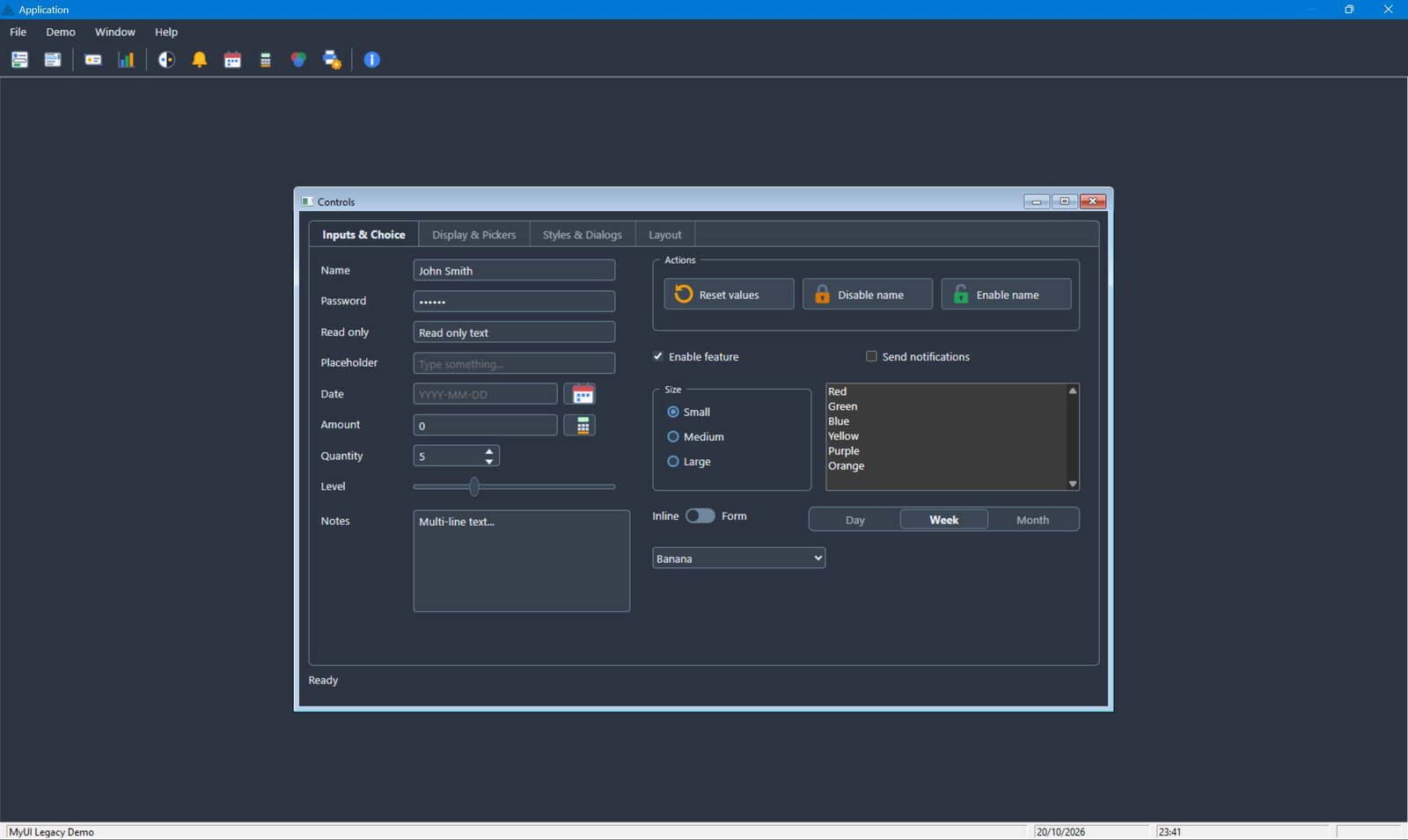Click the Application title bar icon
The height and width of the screenshot is (840, 1408).
click(x=9, y=10)
